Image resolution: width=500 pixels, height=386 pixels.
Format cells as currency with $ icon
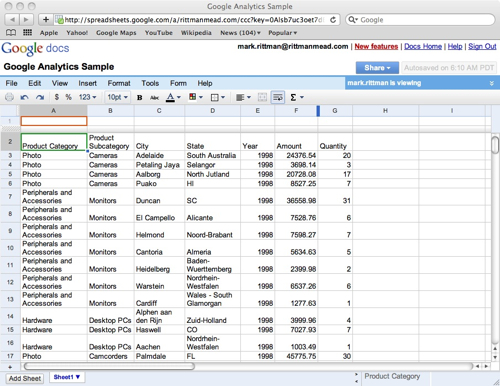[x=57, y=97]
